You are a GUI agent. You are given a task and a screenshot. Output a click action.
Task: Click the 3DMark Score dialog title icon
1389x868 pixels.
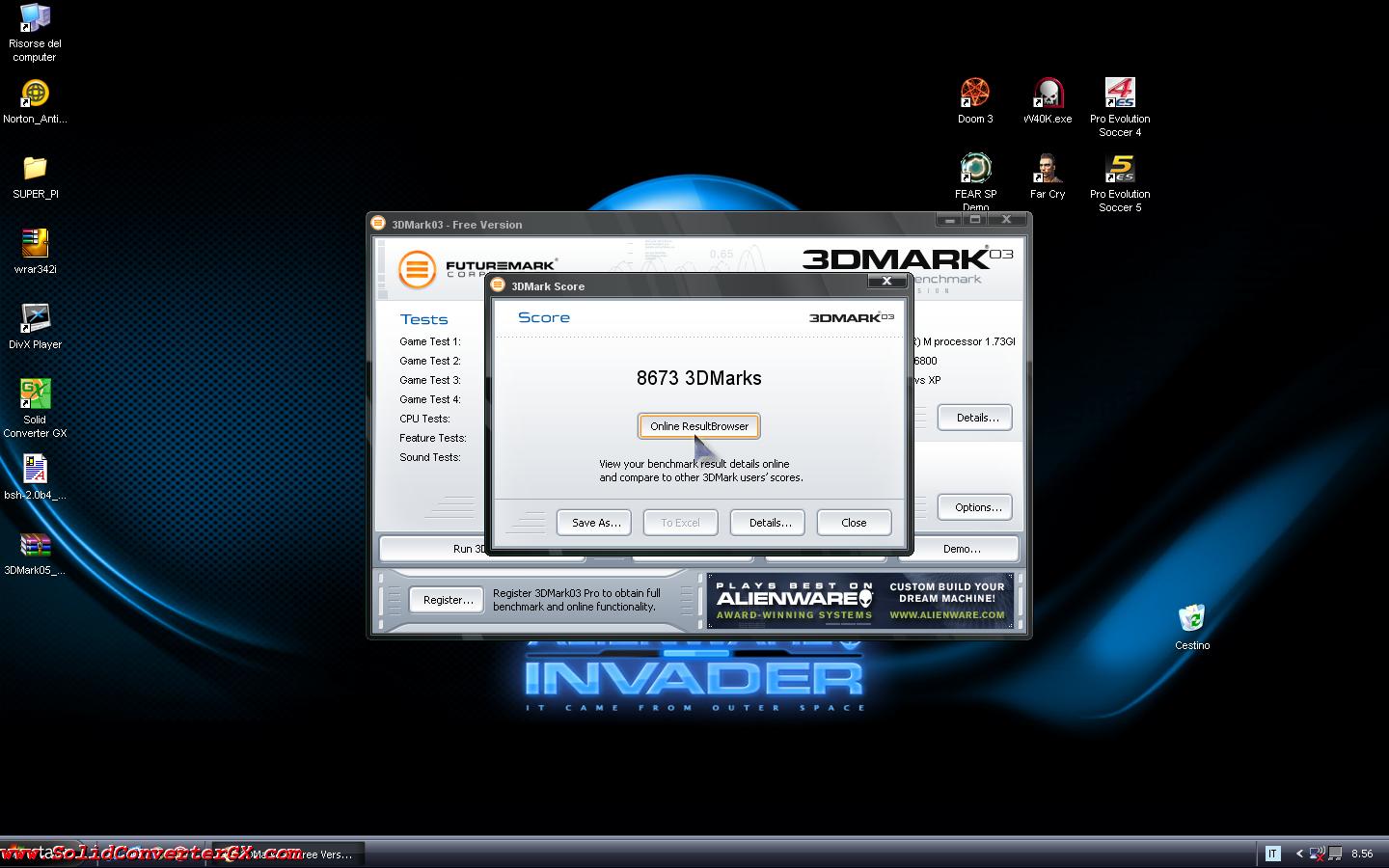click(x=499, y=285)
